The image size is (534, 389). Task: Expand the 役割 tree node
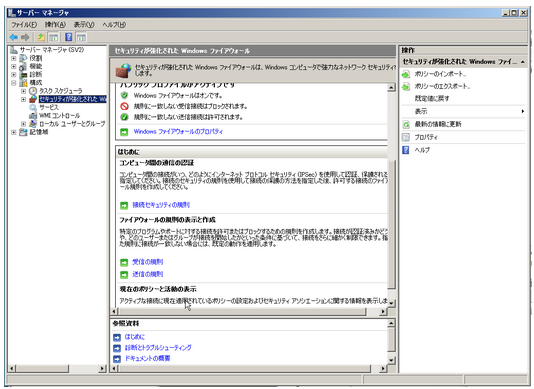14,58
